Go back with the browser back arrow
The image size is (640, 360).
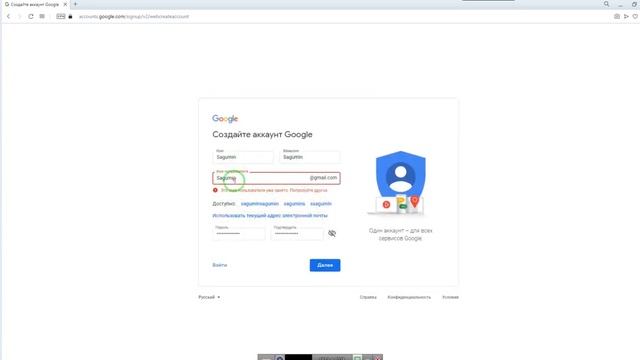[x=8, y=16]
